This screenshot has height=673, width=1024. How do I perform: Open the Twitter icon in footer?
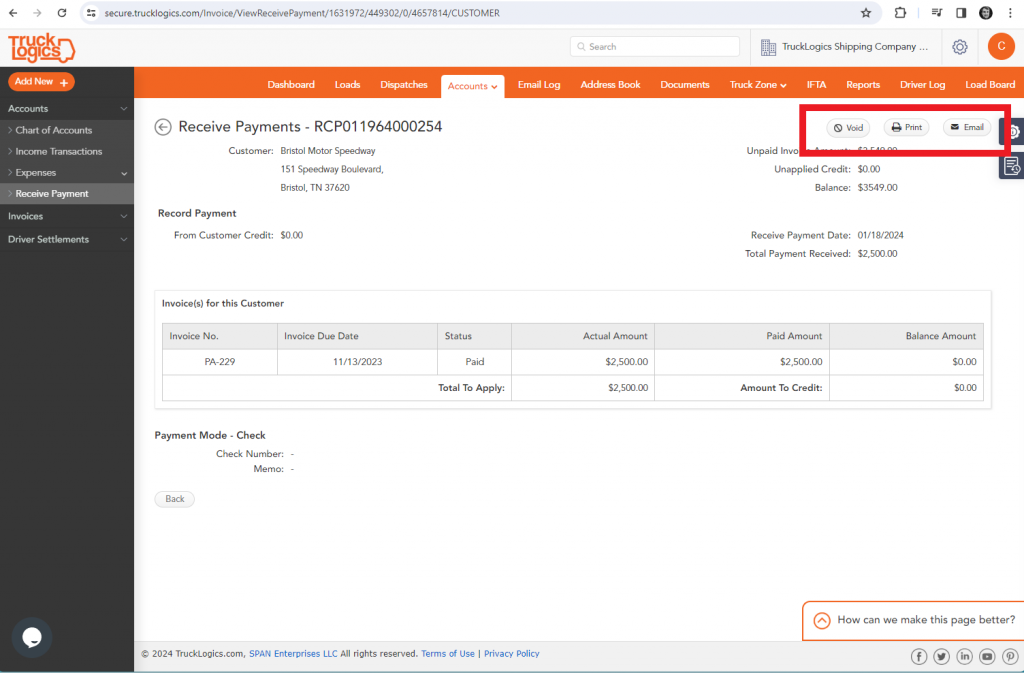(x=942, y=656)
